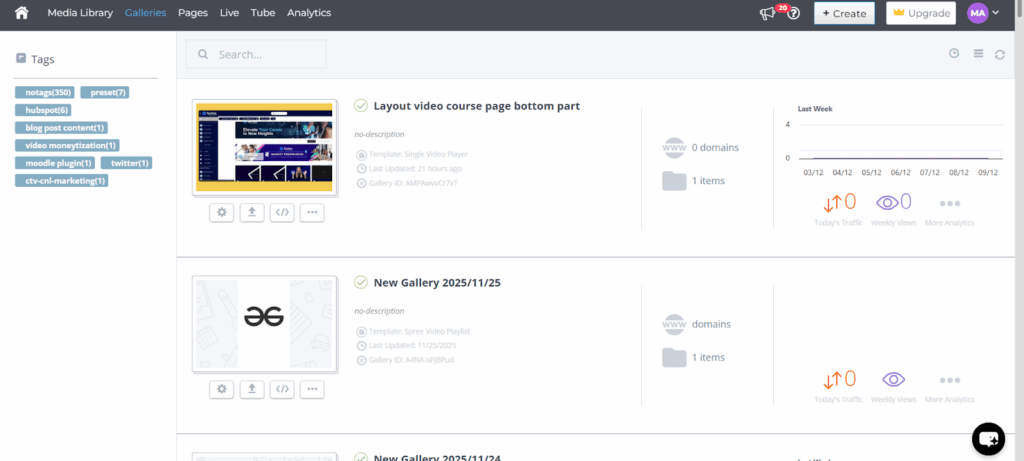Open the announcements megaphone icon
The height and width of the screenshot is (461, 1024).
(768, 14)
